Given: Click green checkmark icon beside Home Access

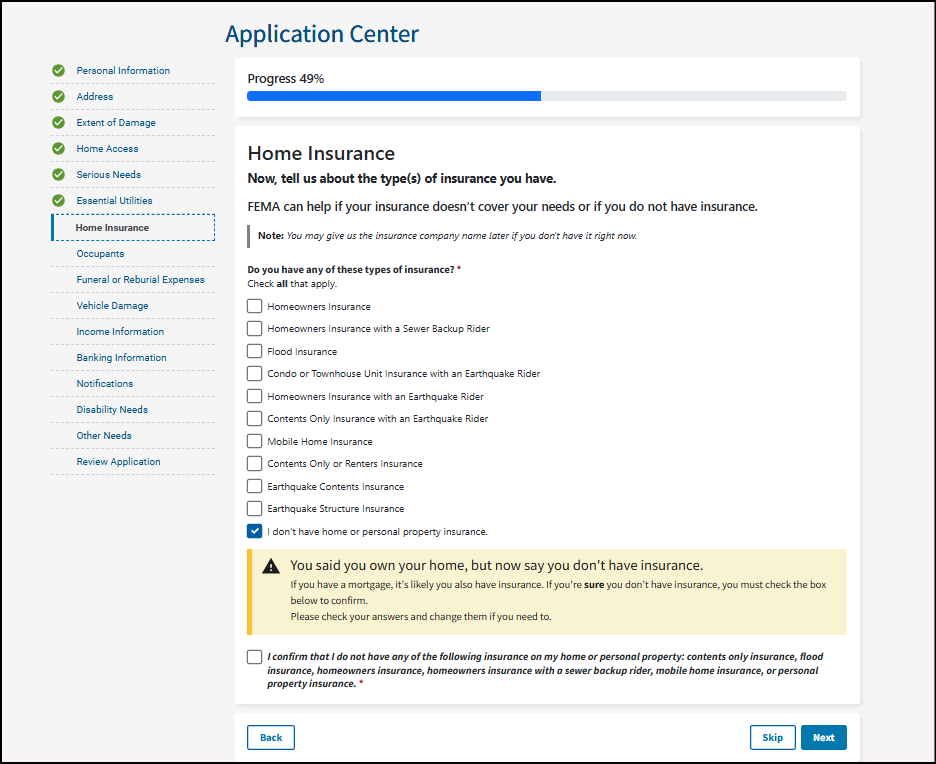Looking at the screenshot, I should [x=59, y=149].
